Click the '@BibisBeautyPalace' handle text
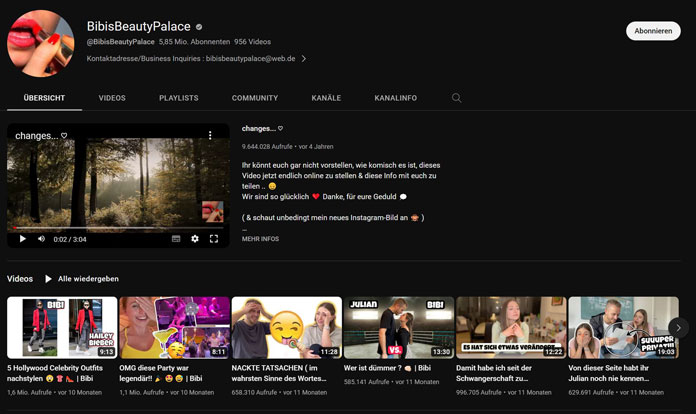Image resolution: width=696 pixels, height=414 pixels. (120, 42)
